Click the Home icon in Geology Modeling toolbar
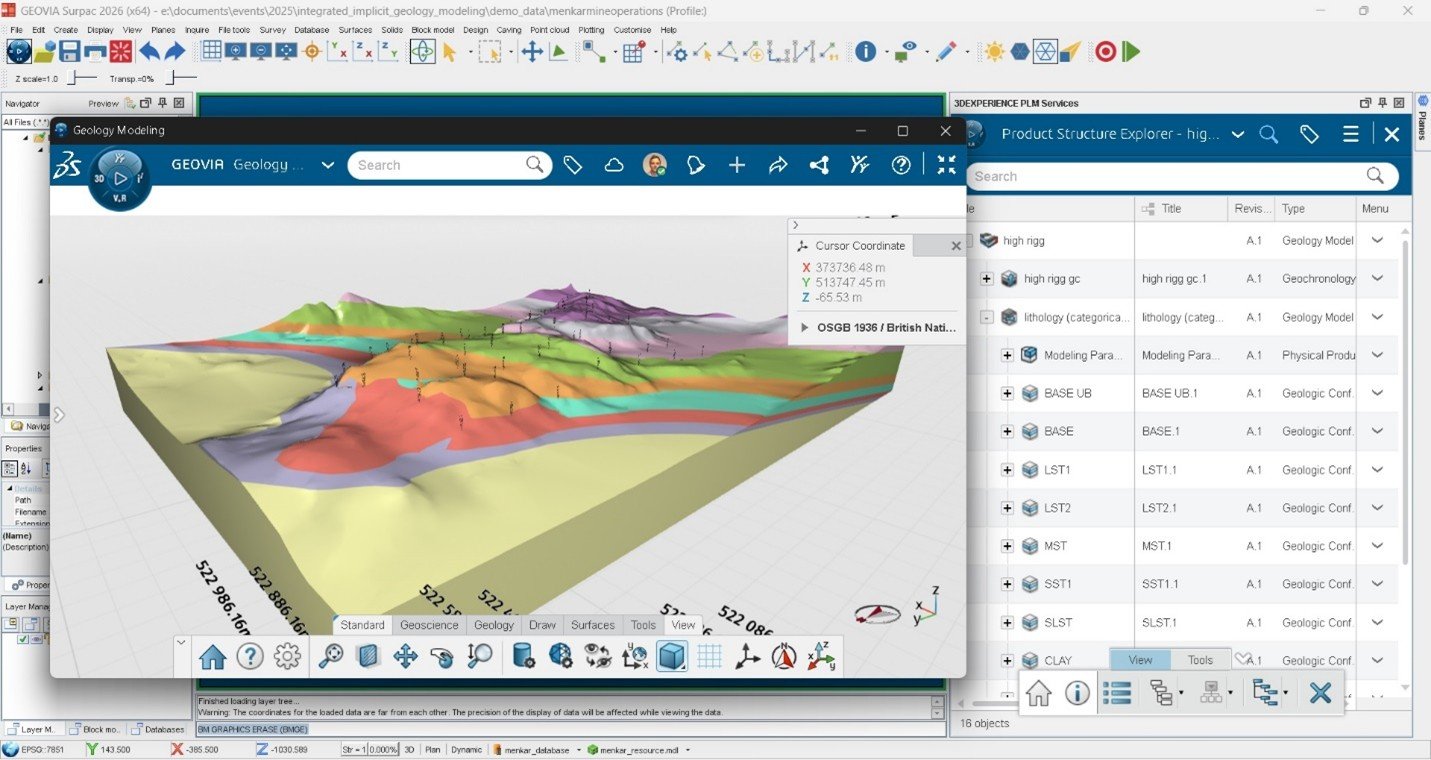 click(213, 656)
